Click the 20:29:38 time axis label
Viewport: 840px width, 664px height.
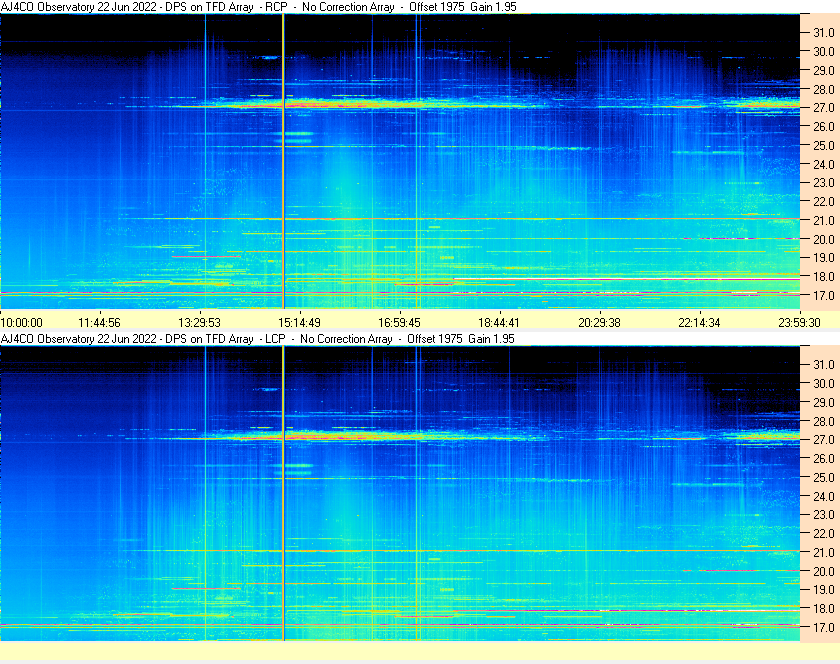point(599,323)
